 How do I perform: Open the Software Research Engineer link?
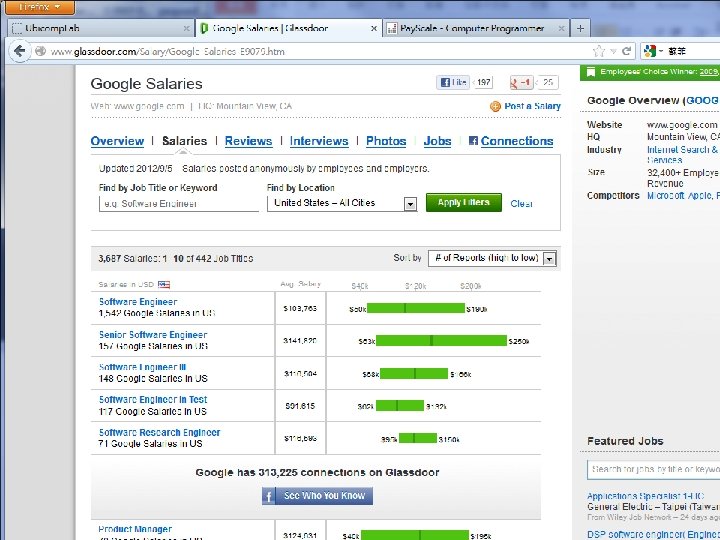click(x=159, y=433)
